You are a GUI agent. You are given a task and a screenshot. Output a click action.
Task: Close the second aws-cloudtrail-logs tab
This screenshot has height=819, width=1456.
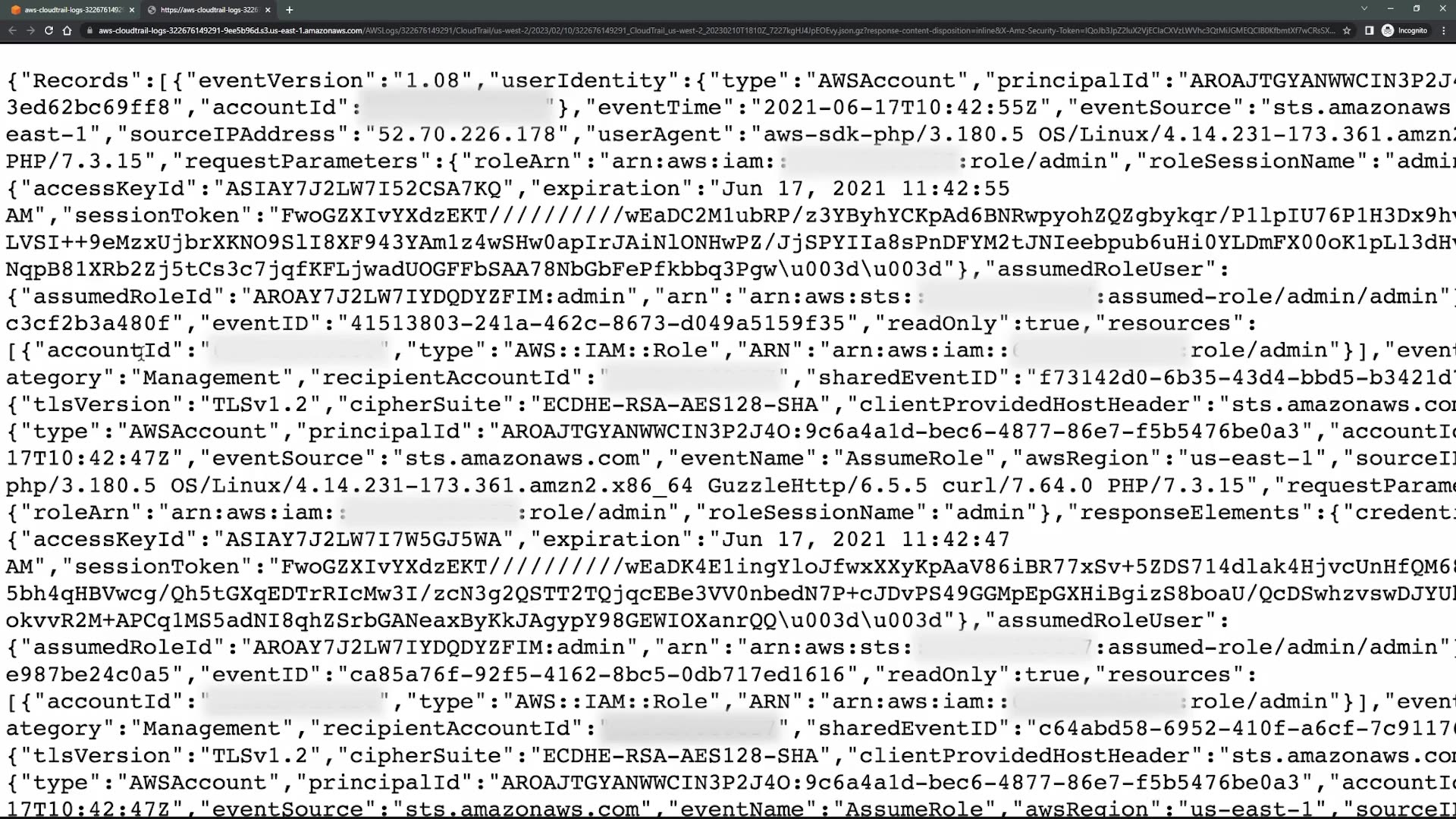268,10
